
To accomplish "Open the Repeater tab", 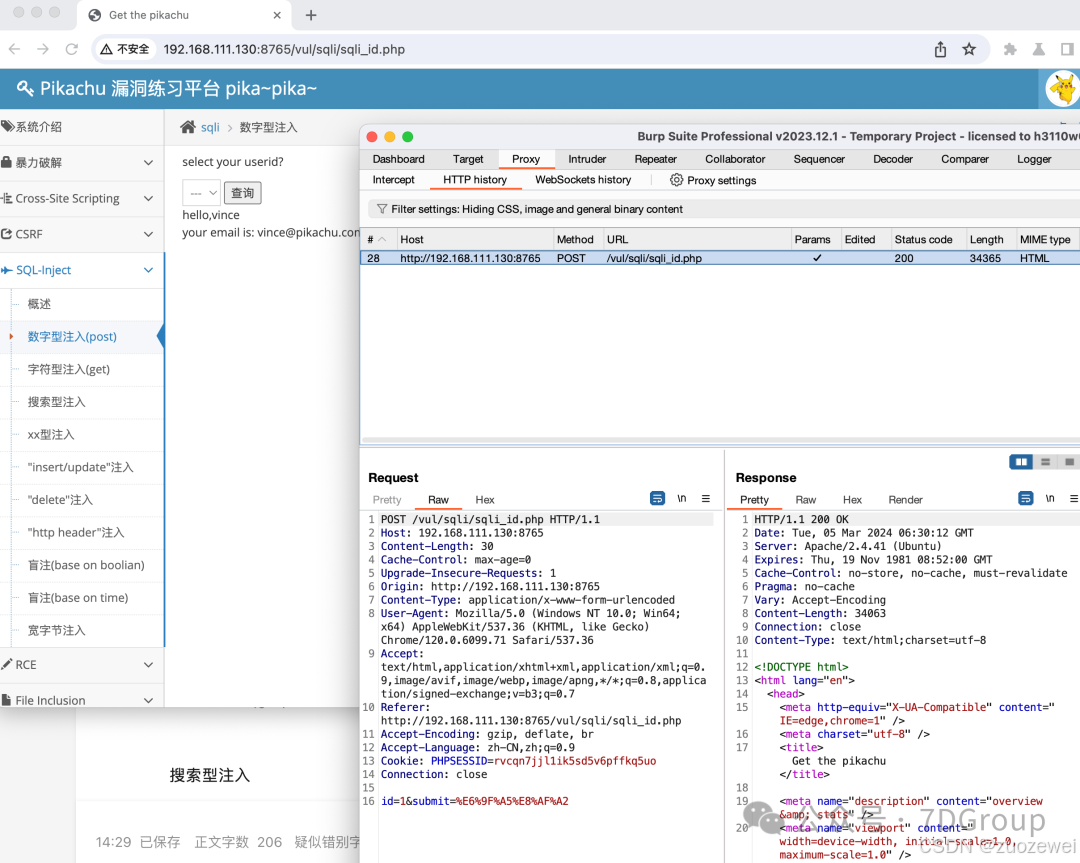I will (x=656, y=159).
